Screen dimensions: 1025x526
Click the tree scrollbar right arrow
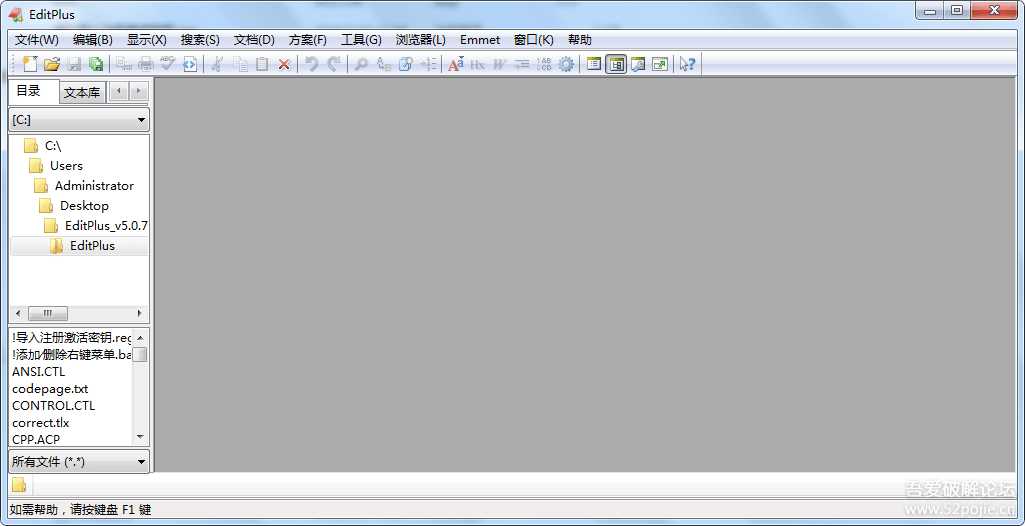139,313
